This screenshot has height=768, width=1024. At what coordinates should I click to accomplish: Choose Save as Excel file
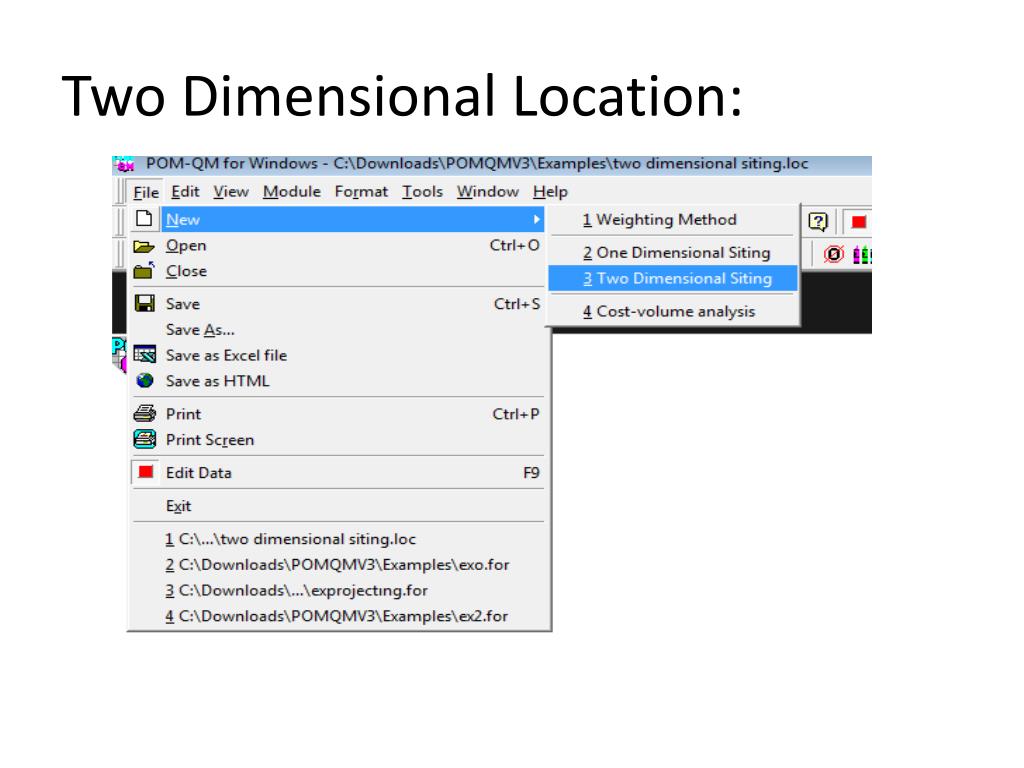pos(338,355)
